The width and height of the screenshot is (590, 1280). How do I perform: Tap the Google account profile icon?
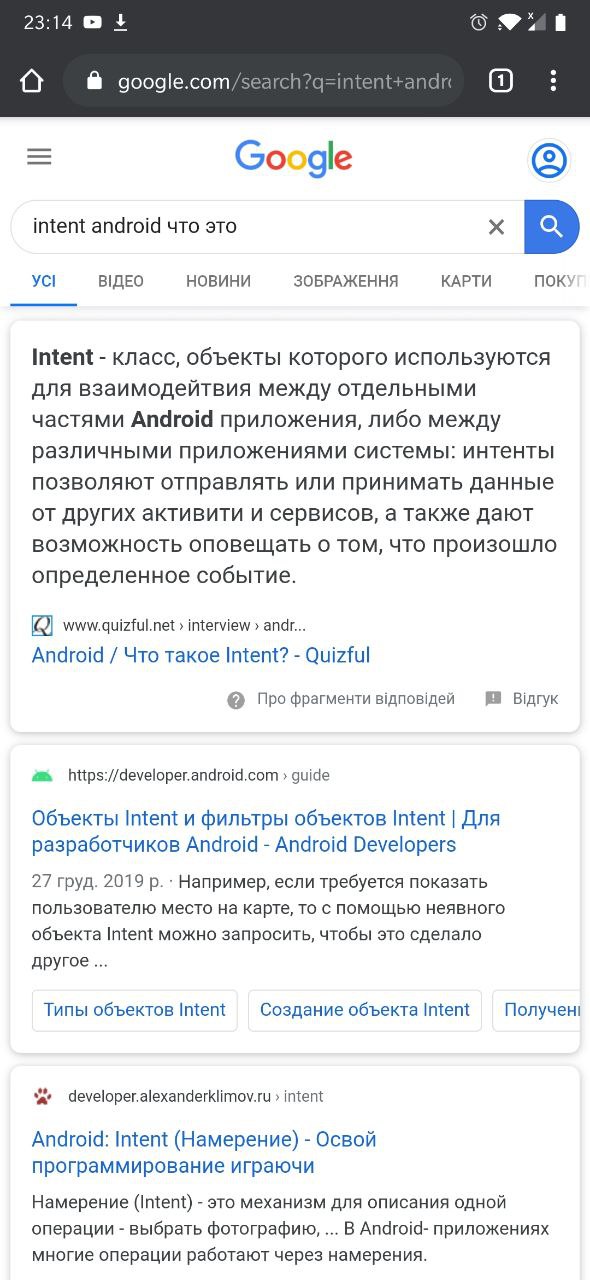point(549,160)
